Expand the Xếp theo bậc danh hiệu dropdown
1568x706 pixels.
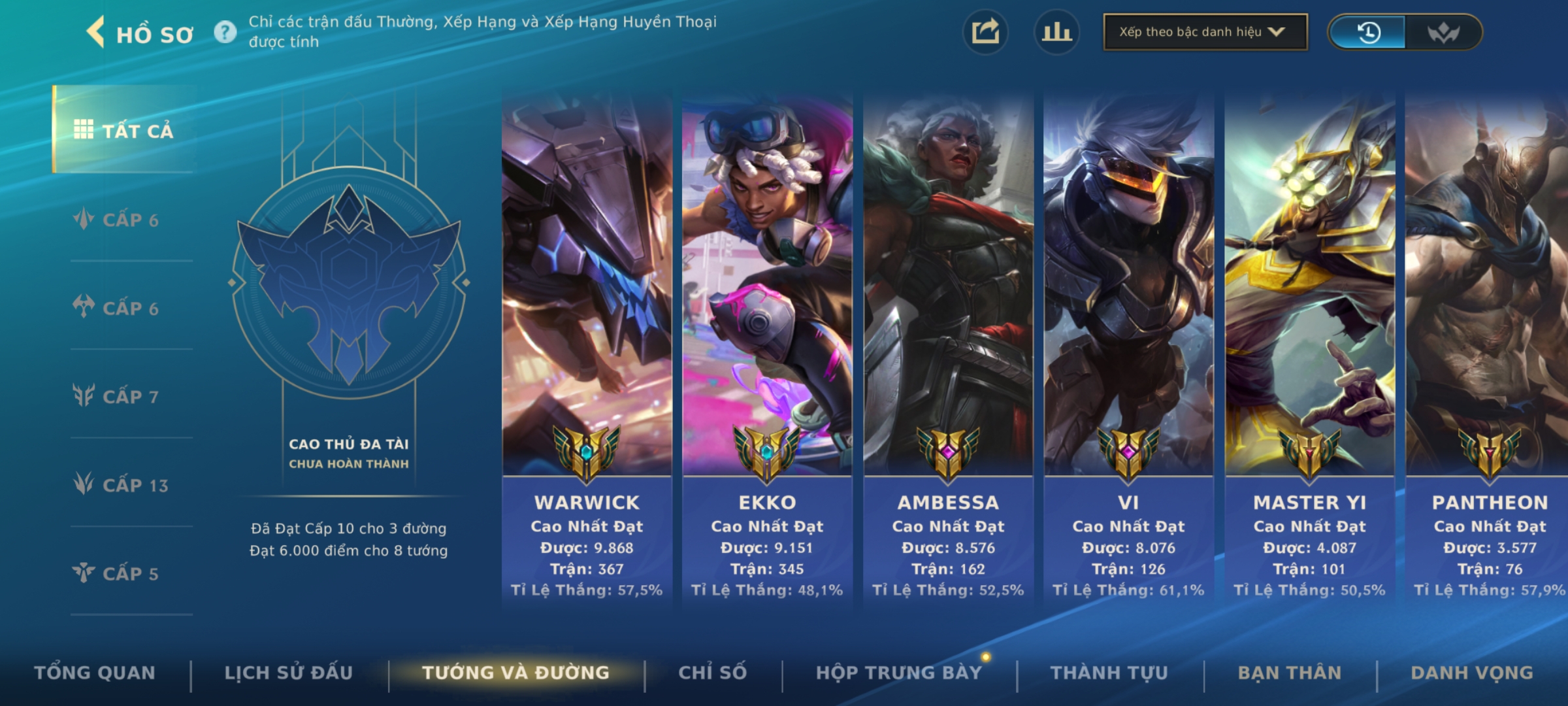1205,32
